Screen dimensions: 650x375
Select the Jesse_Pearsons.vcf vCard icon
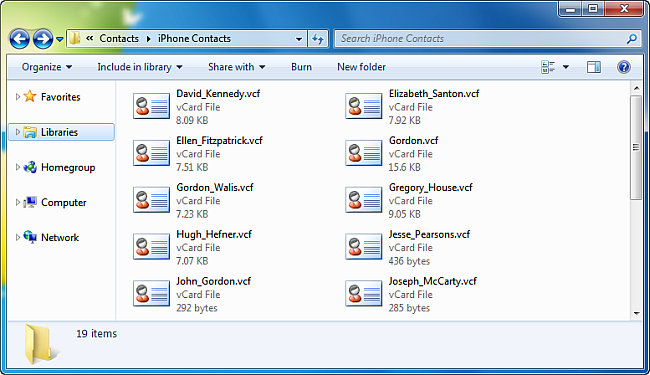[x=364, y=247]
